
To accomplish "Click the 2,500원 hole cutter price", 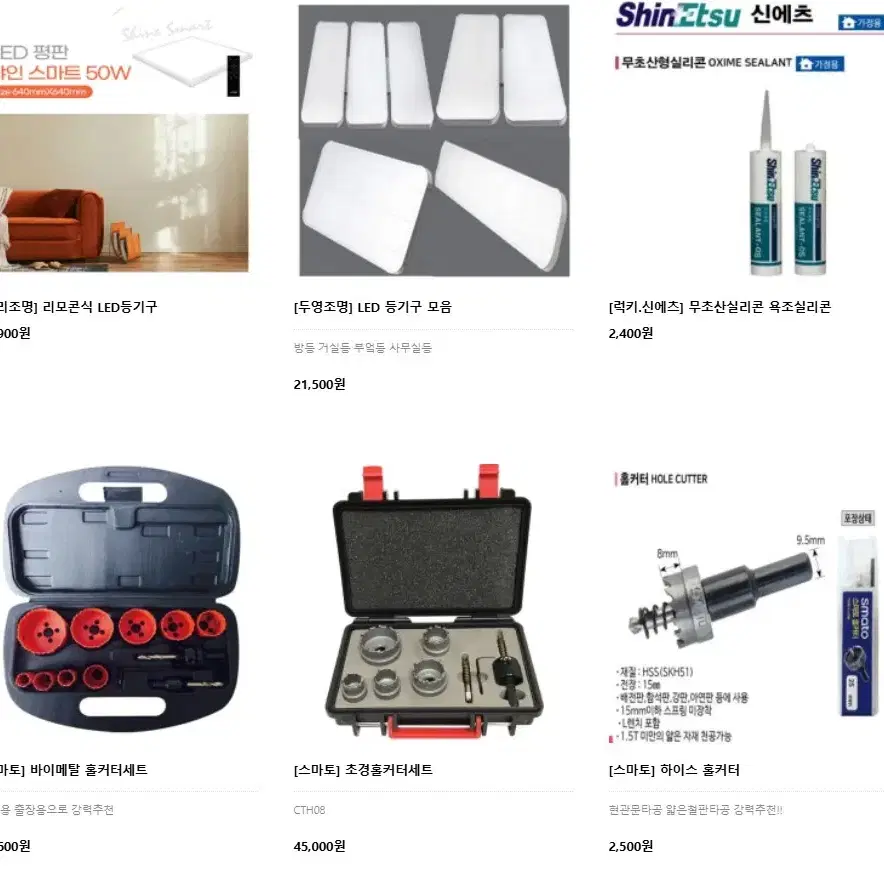I will (630, 846).
